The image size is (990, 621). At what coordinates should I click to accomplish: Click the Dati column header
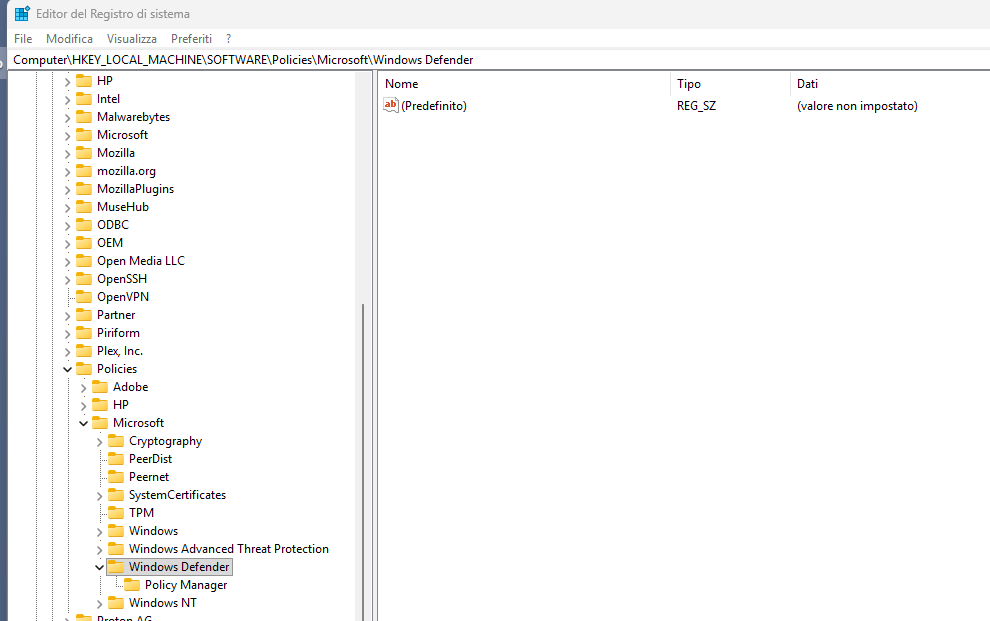coord(890,83)
